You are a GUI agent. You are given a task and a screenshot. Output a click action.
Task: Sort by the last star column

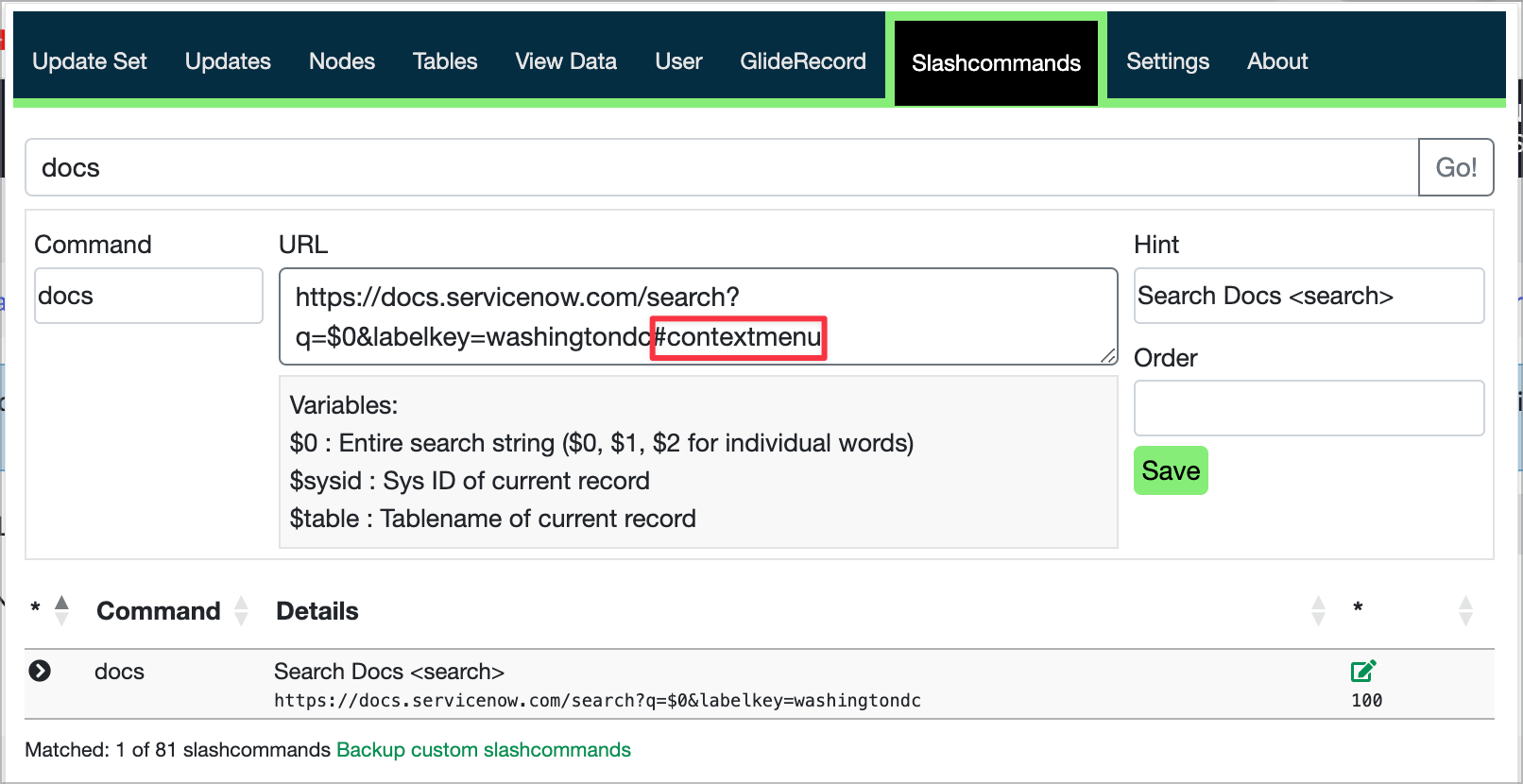tap(1464, 610)
